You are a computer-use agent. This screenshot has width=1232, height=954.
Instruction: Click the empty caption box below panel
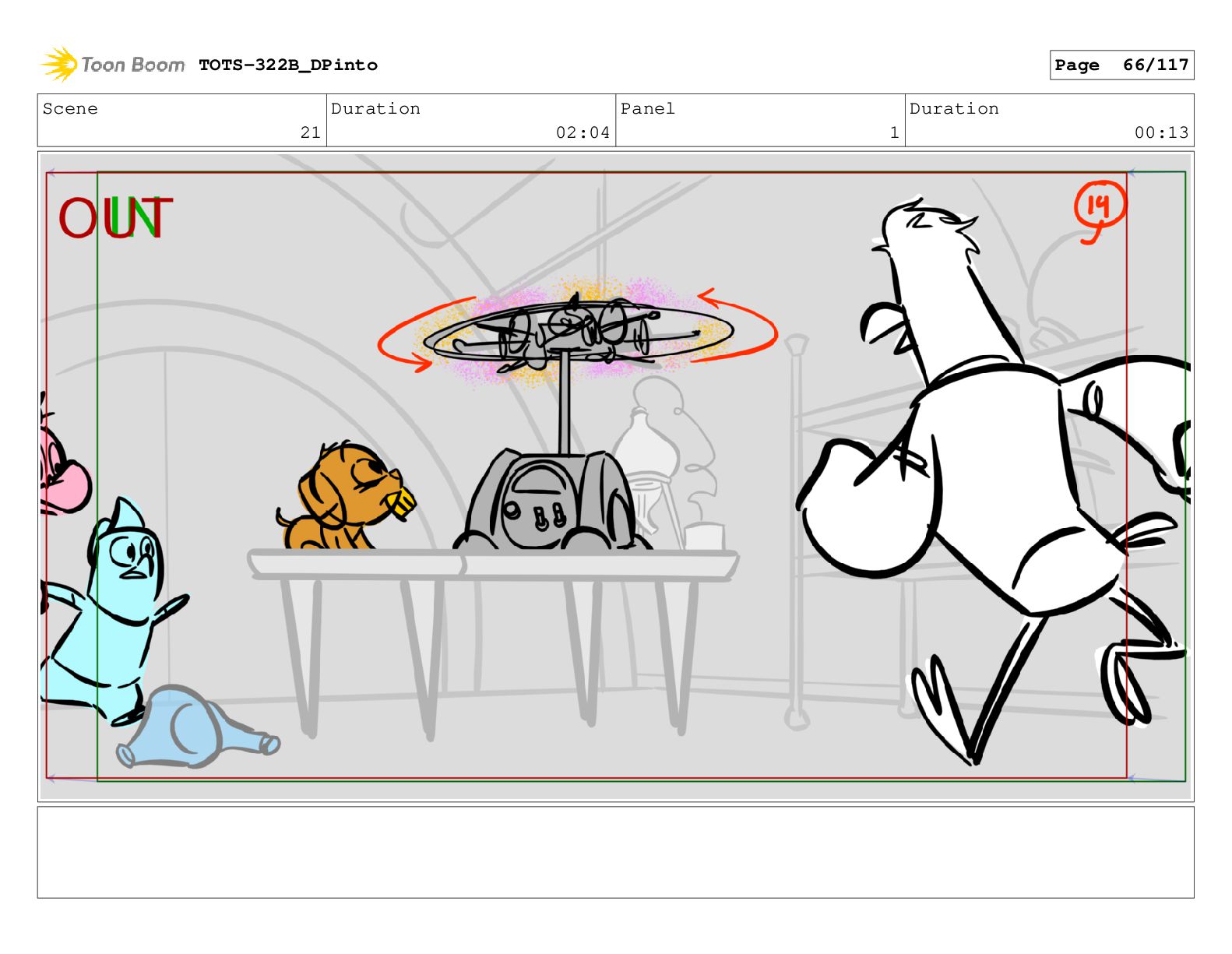pyautogui.click(x=615, y=852)
